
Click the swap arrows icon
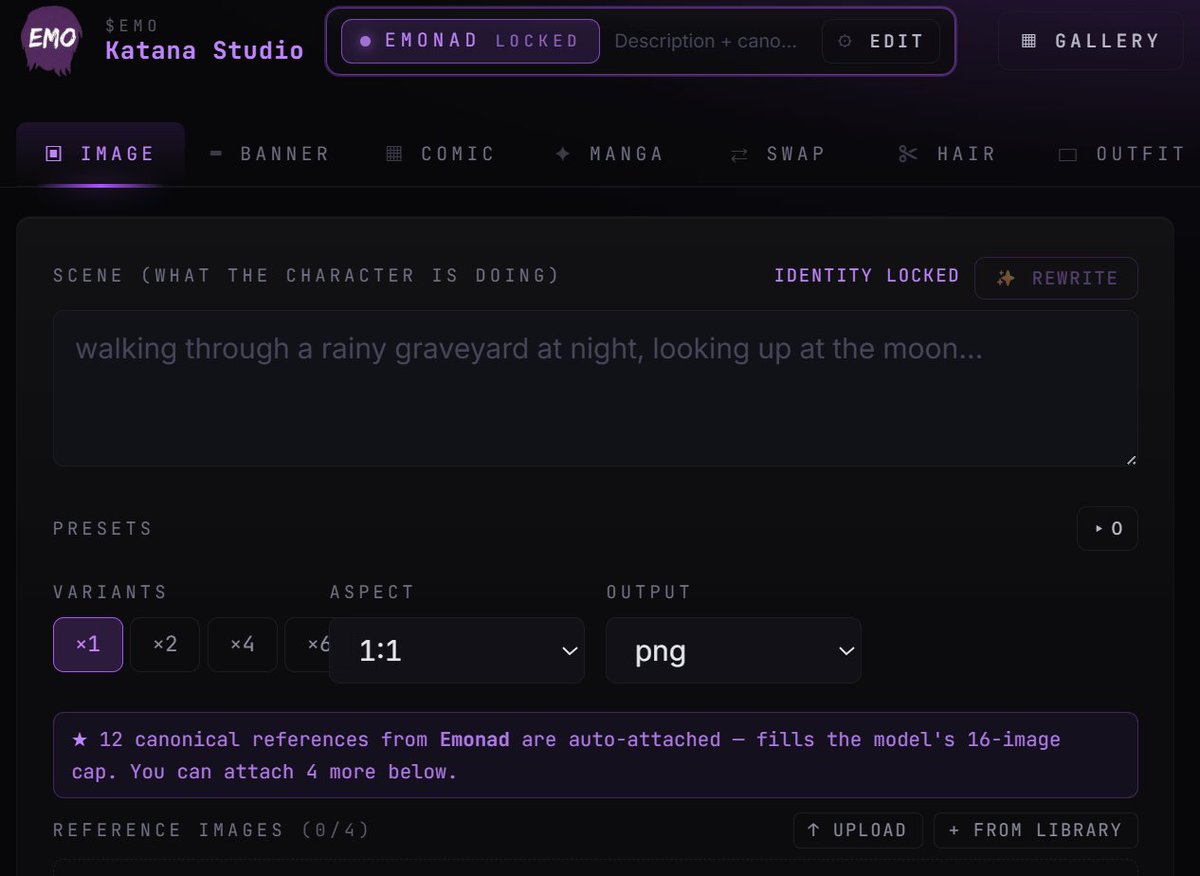coord(739,154)
